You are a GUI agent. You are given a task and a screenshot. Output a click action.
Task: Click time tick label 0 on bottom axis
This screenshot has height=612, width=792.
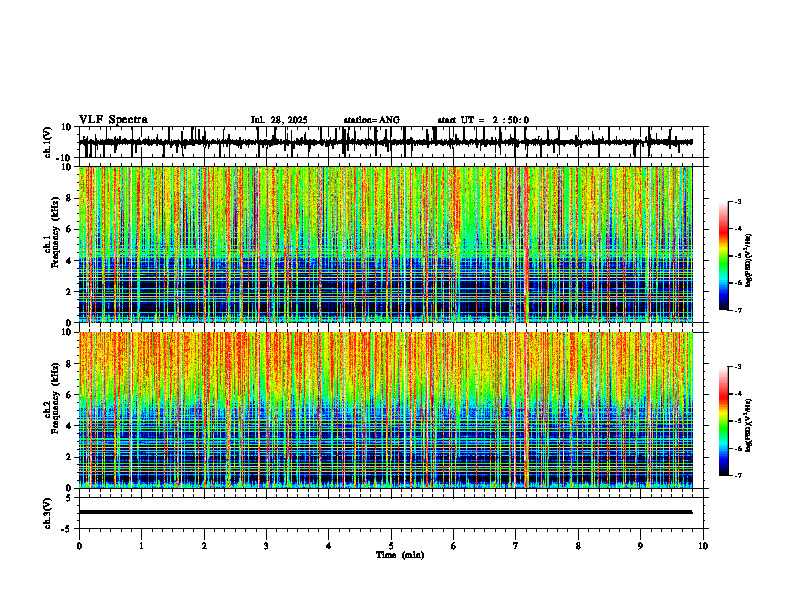[x=79, y=546]
